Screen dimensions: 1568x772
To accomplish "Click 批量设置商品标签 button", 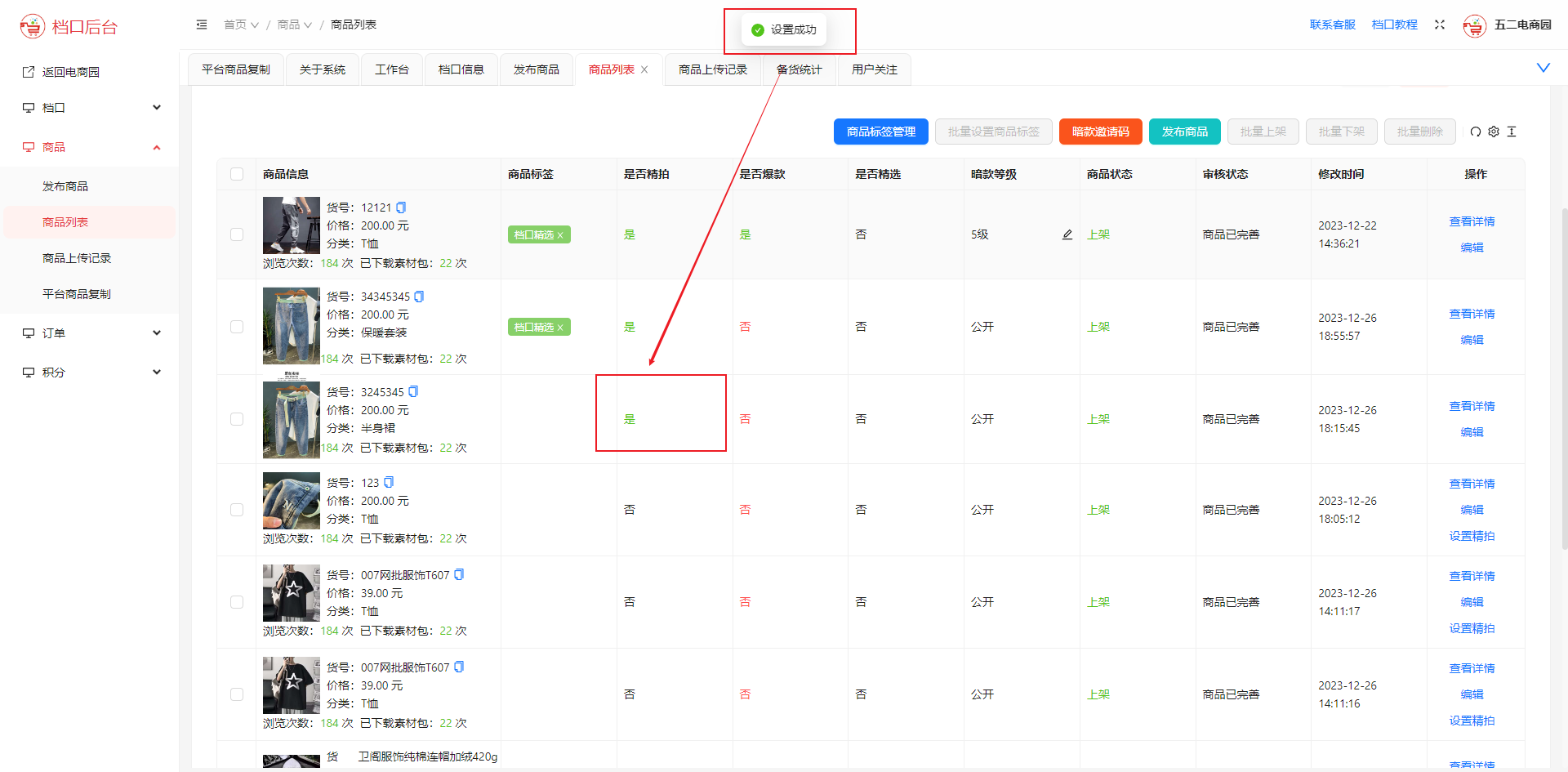I will click(994, 132).
